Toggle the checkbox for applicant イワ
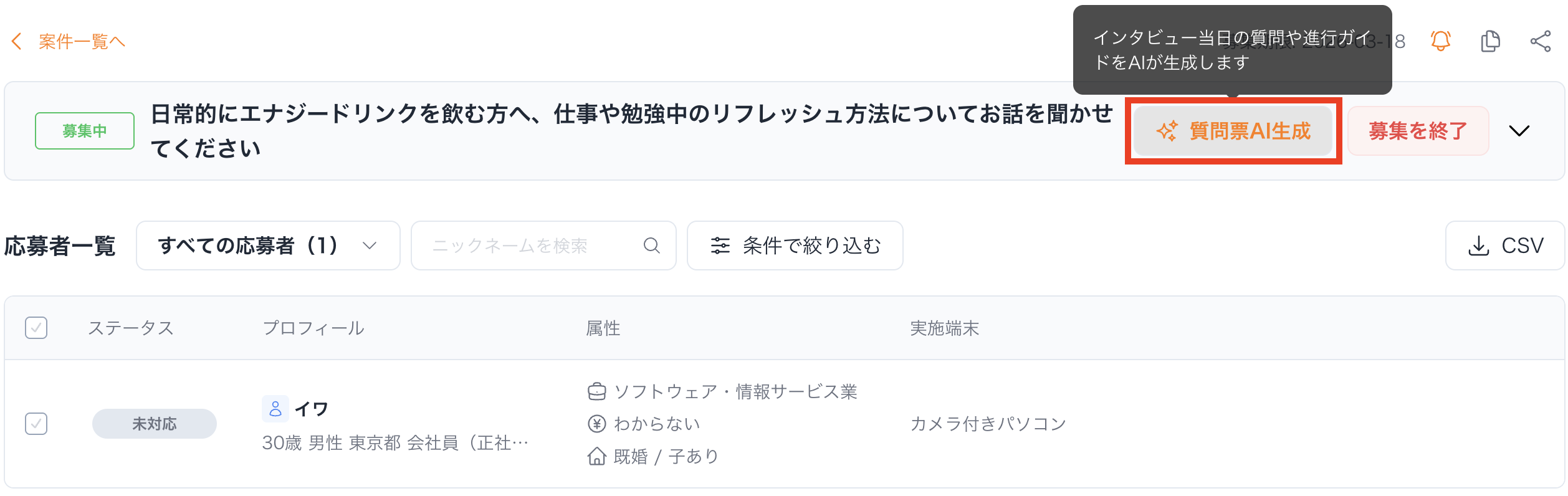 (x=36, y=424)
